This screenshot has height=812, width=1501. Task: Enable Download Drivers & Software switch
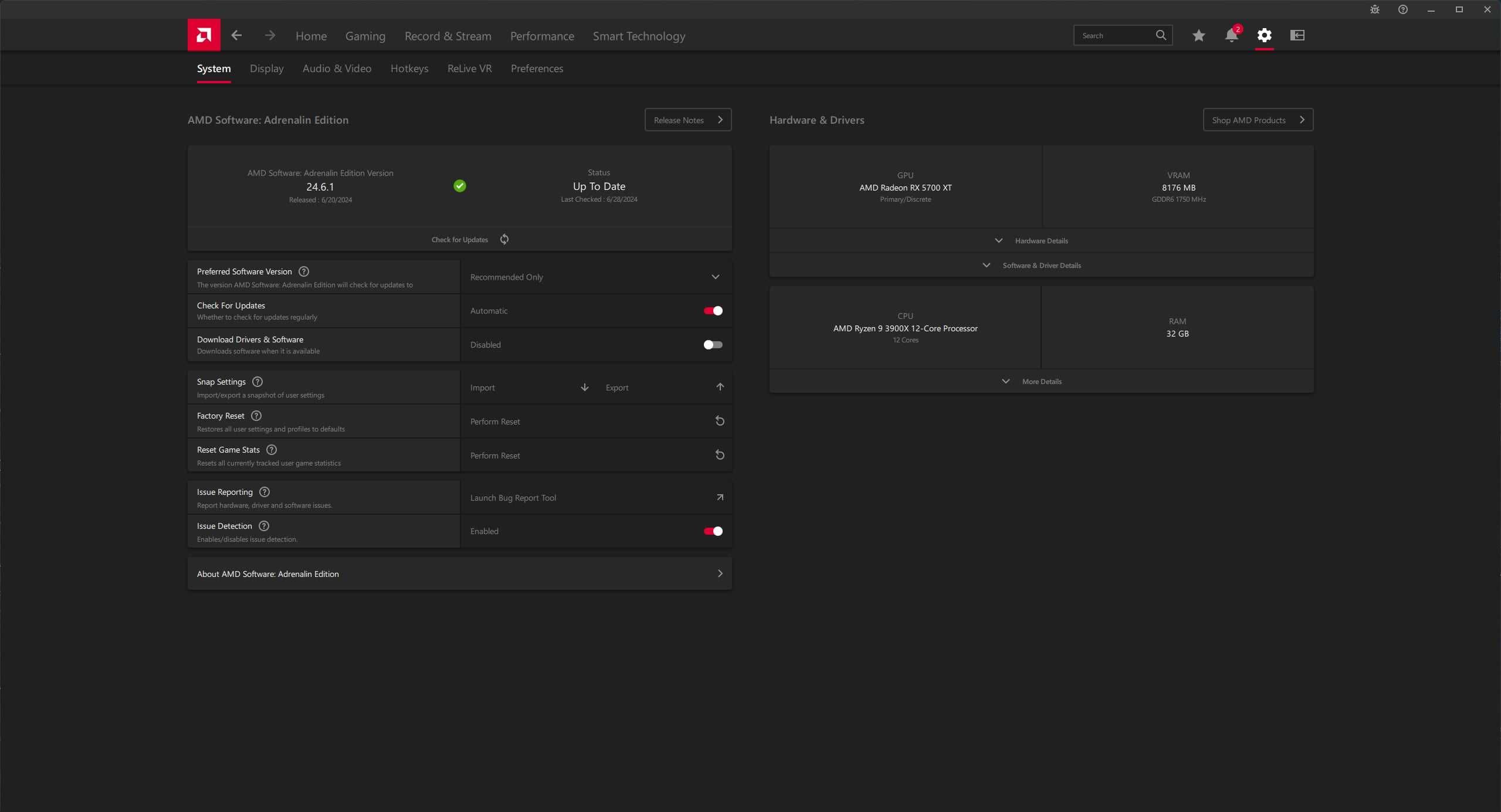point(713,345)
